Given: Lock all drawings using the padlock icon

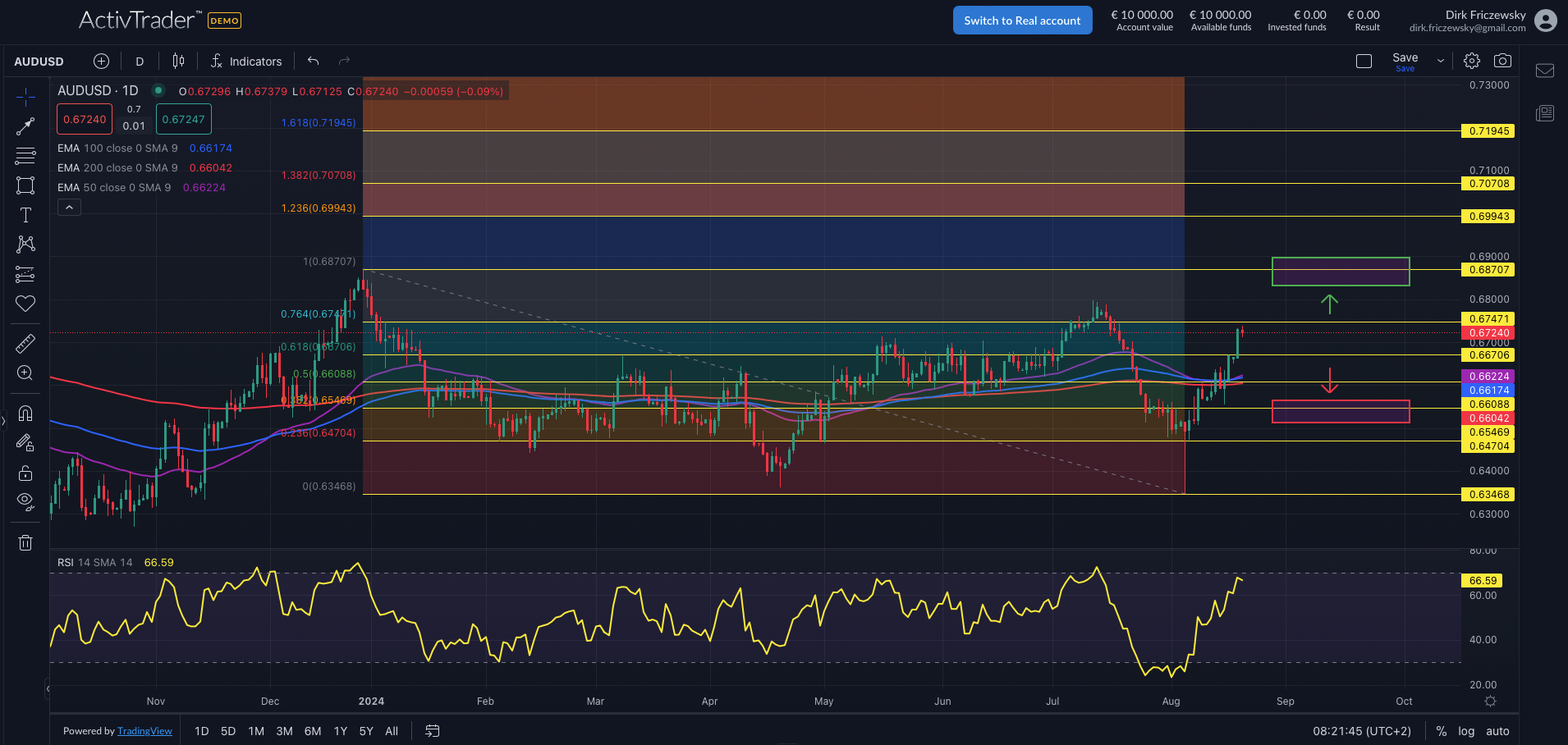Looking at the screenshot, I should click(25, 473).
